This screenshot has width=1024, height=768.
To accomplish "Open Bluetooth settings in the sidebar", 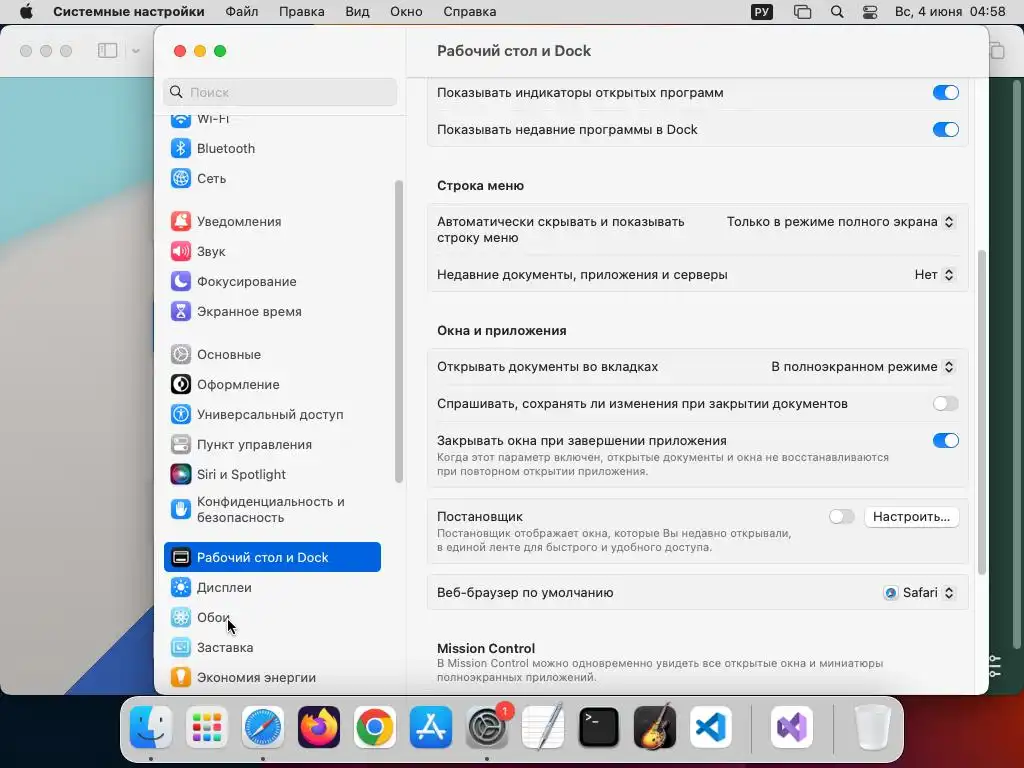I will coord(225,148).
